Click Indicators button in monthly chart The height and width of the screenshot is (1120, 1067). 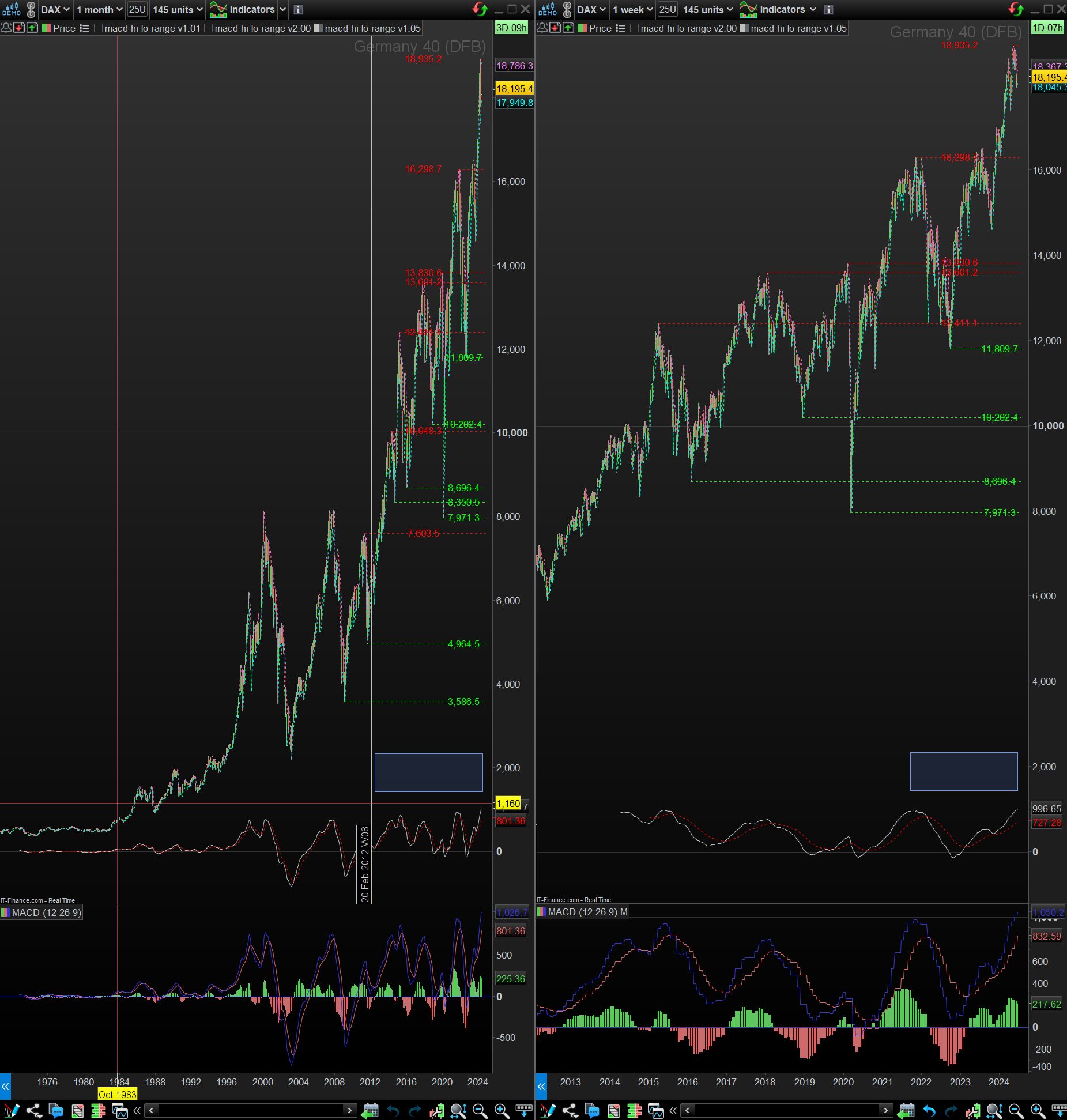(242, 10)
